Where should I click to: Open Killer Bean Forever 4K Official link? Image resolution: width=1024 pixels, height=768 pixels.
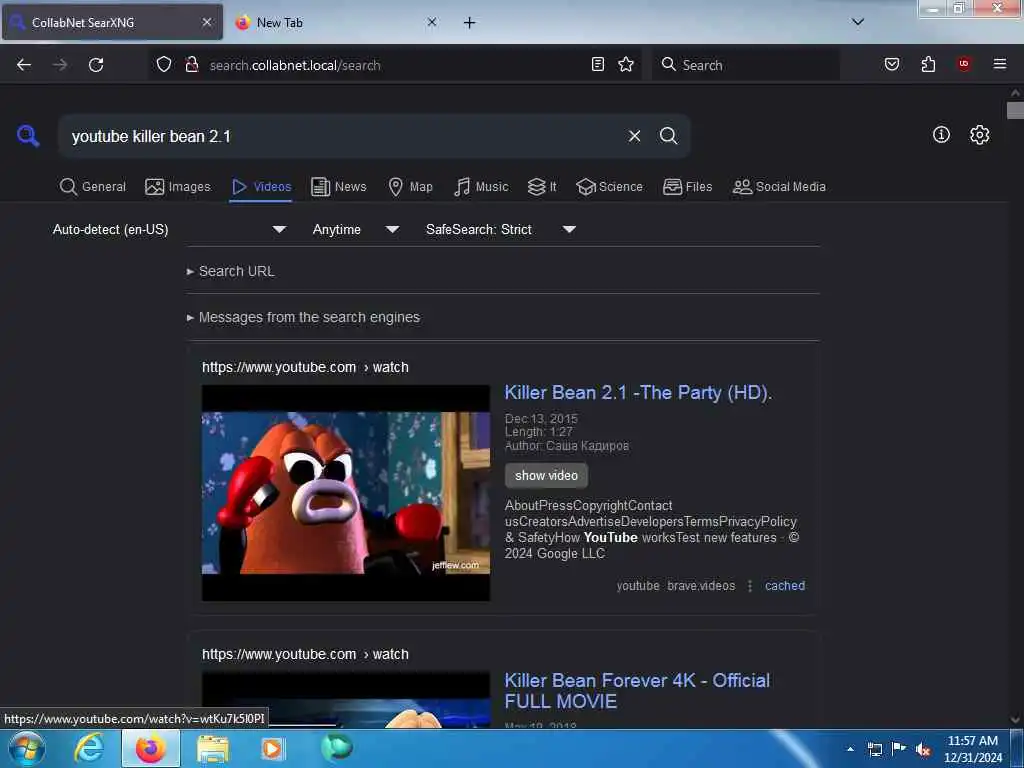(x=637, y=690)
